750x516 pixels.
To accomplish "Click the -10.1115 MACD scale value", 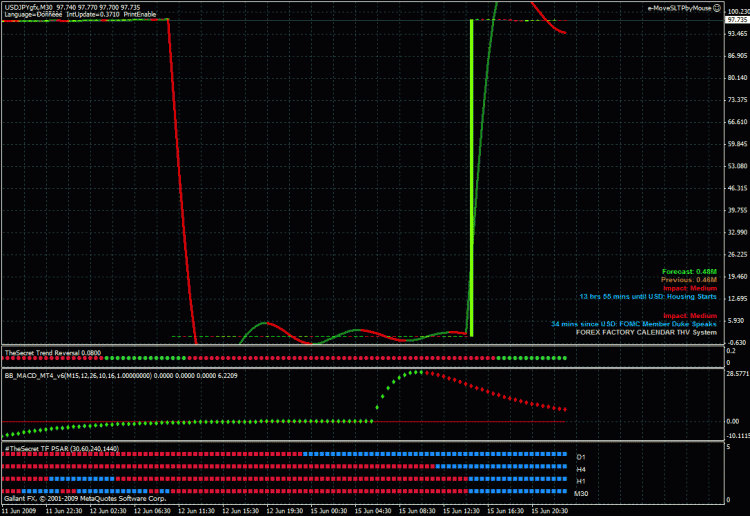I will coord(738,436).
